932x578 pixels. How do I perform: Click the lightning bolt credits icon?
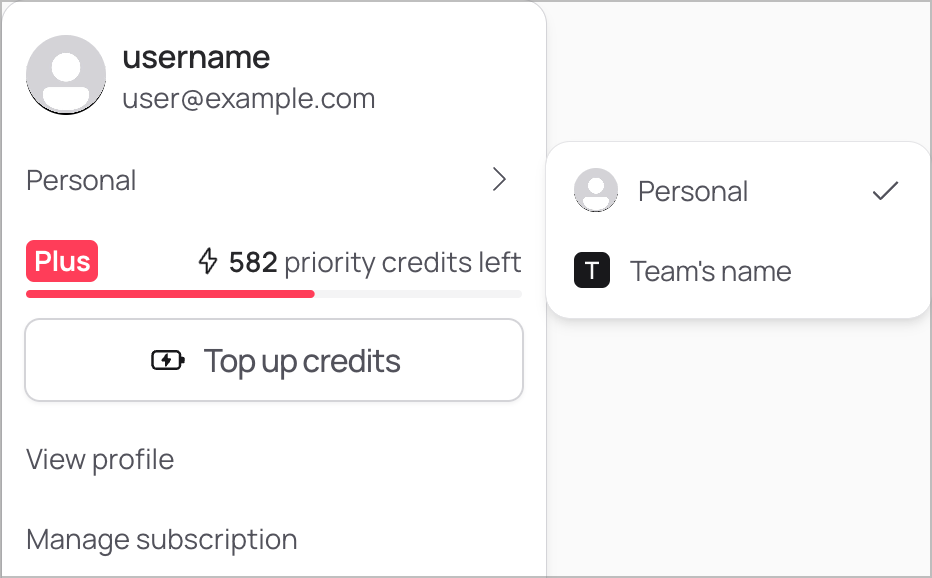pos(207,262)
